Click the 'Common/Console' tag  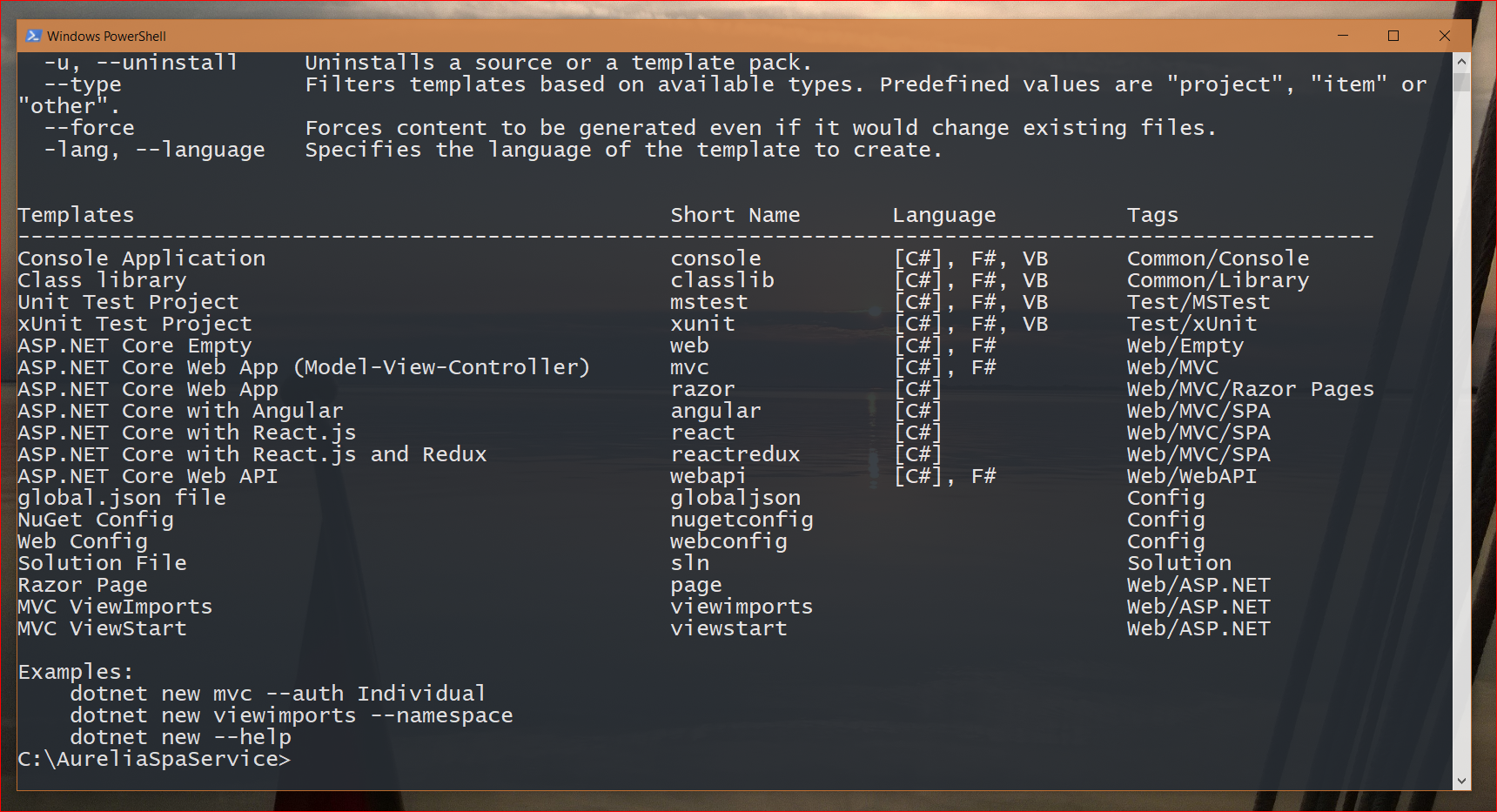pos(1218,258)
